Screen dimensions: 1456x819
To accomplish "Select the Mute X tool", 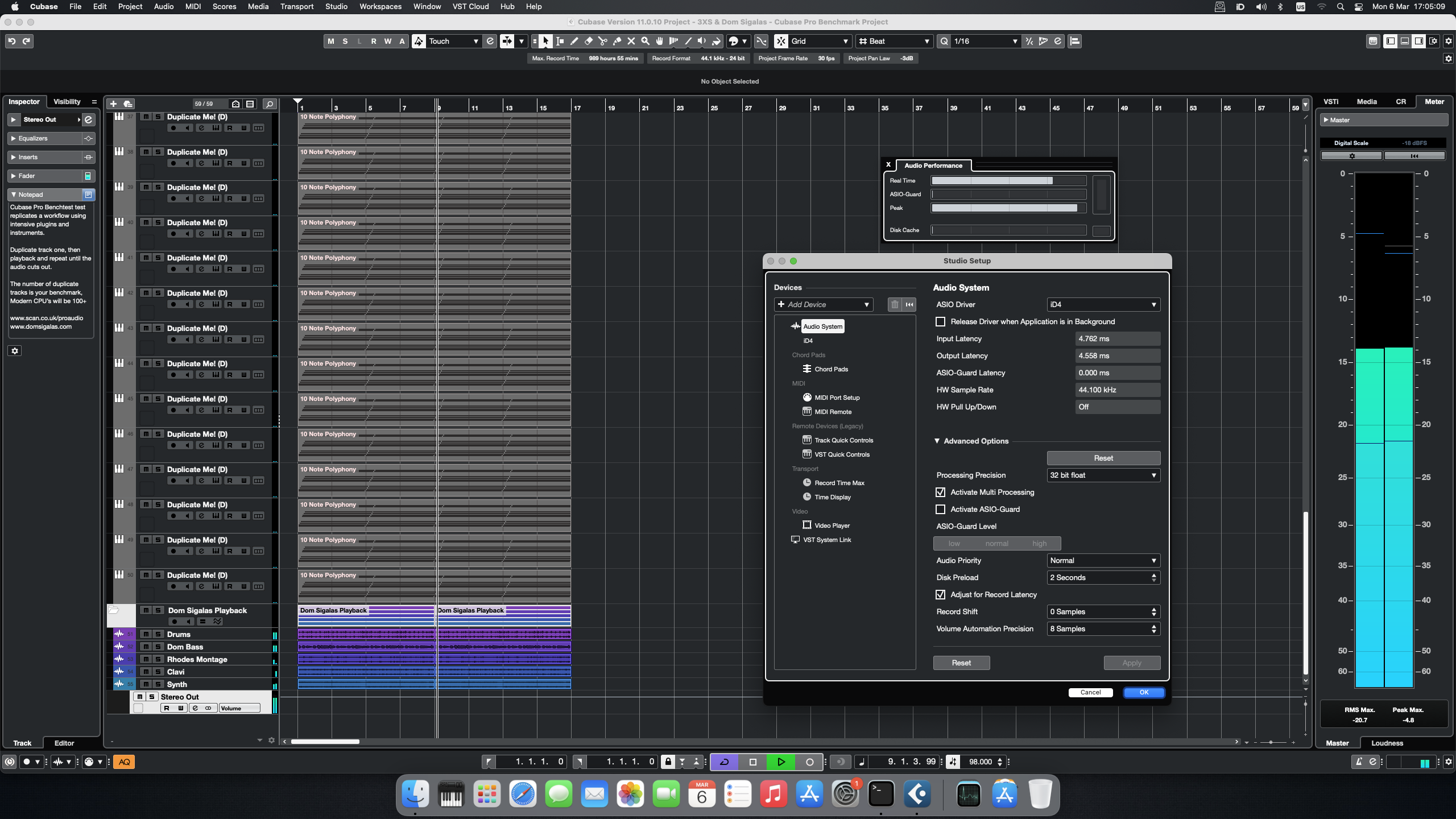I will [631, 41].
